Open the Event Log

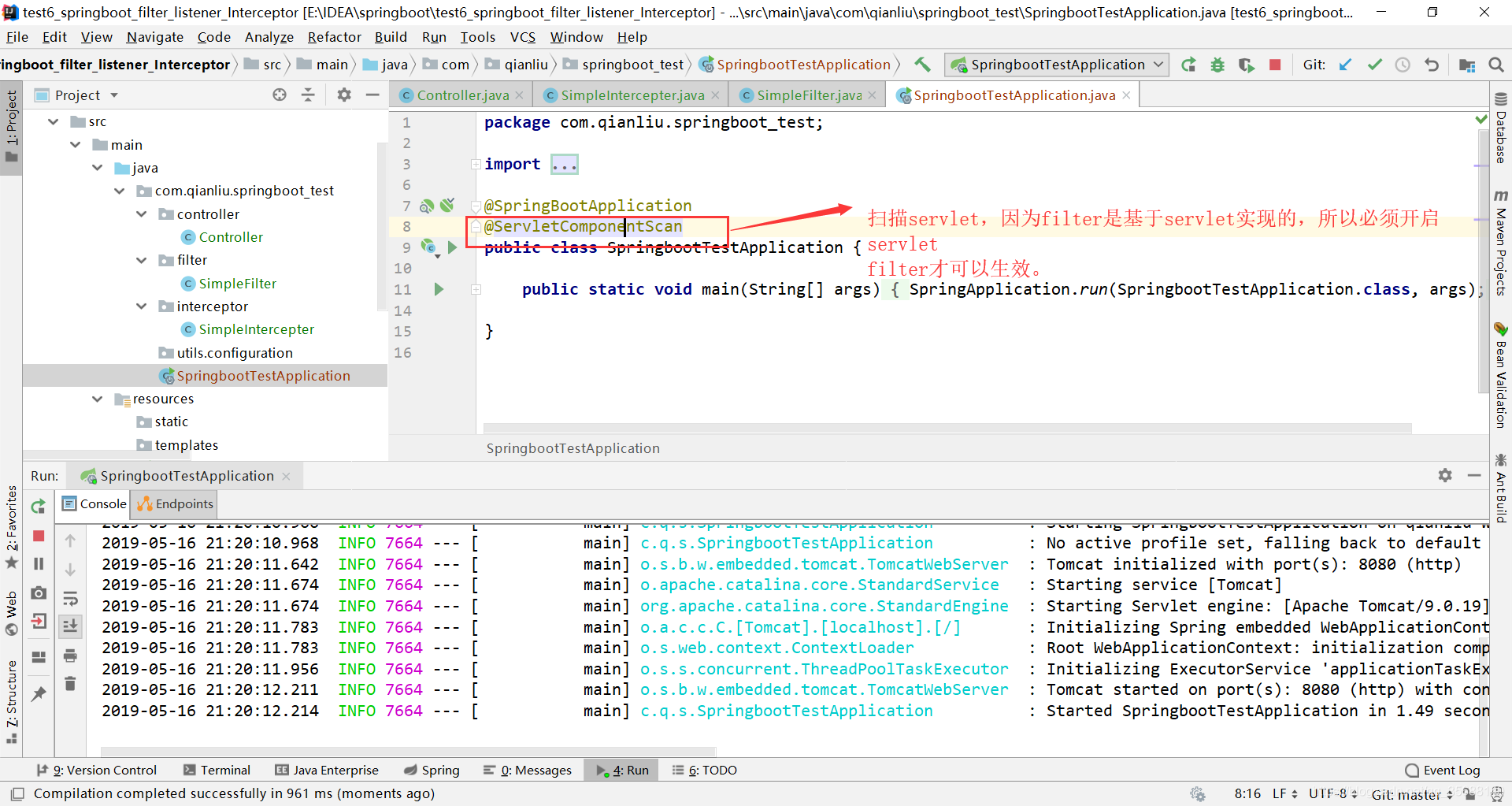pyautogui.click(x=1443, y=770)
